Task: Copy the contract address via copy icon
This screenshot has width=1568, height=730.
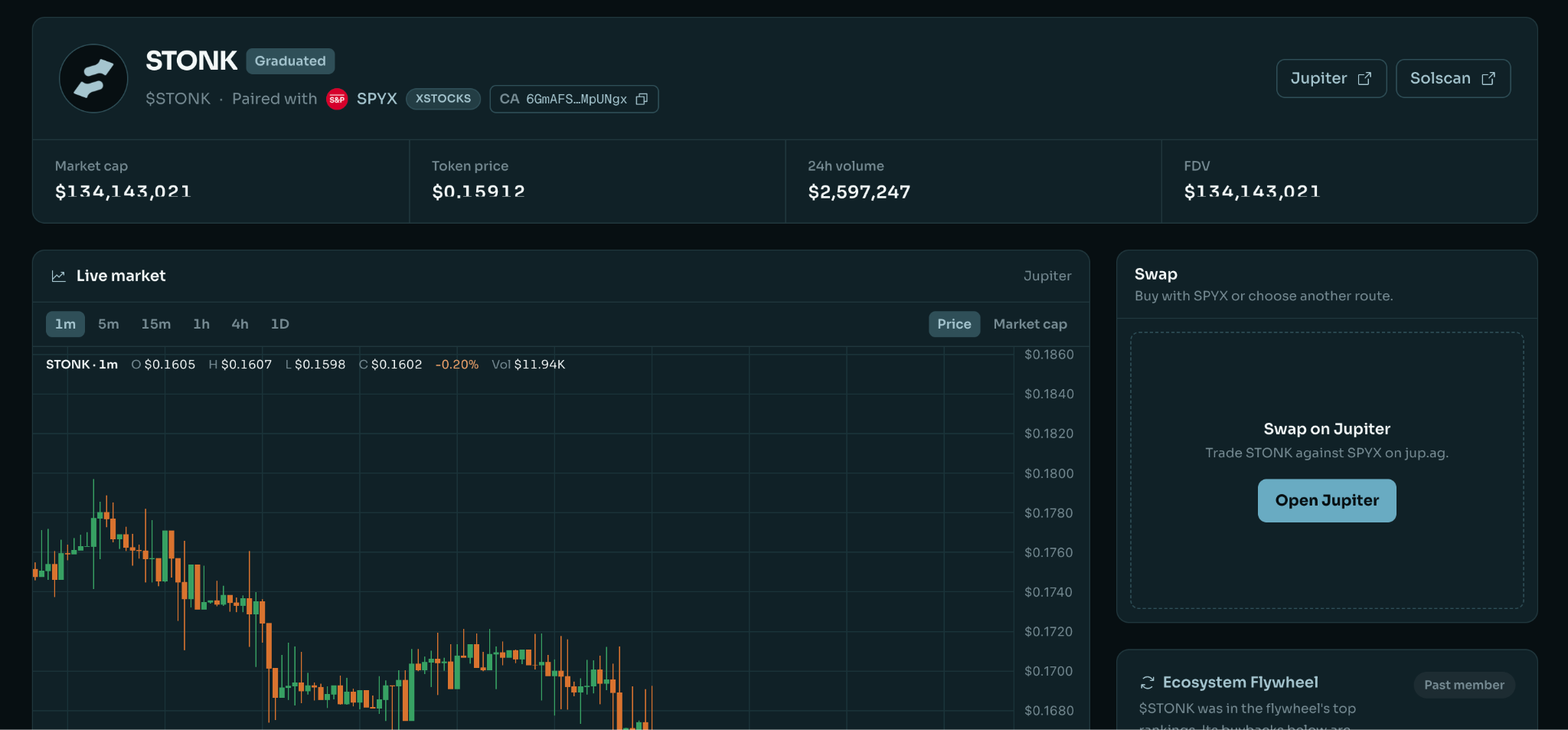Action: coord(642,99)
